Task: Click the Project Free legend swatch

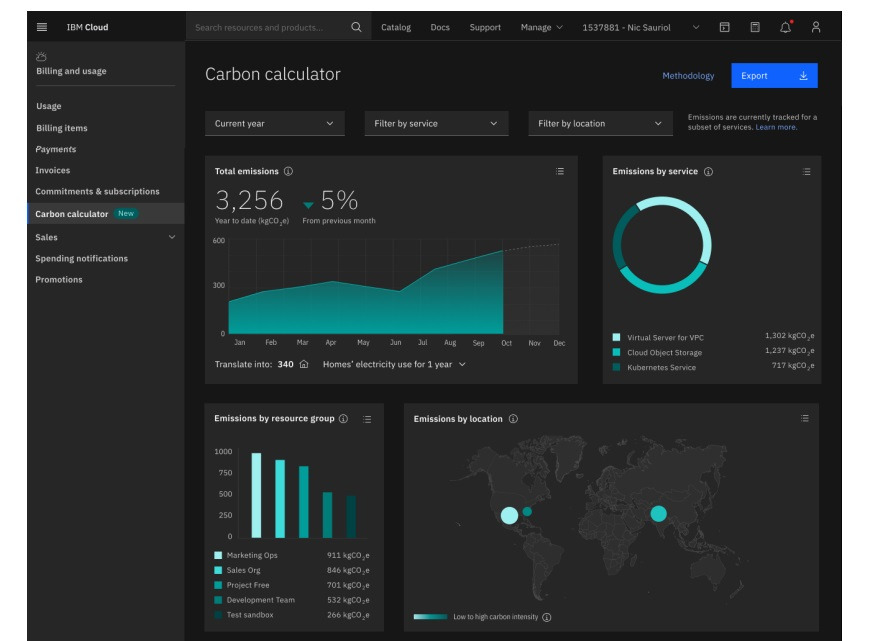Action: (x=218, y=585)
